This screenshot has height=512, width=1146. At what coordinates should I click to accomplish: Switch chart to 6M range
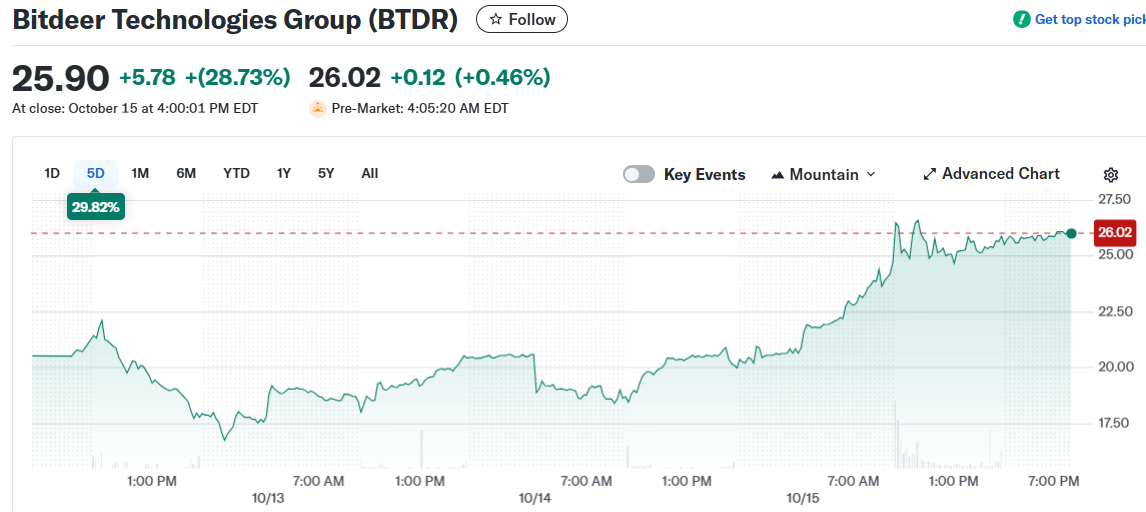click(186, 173)
